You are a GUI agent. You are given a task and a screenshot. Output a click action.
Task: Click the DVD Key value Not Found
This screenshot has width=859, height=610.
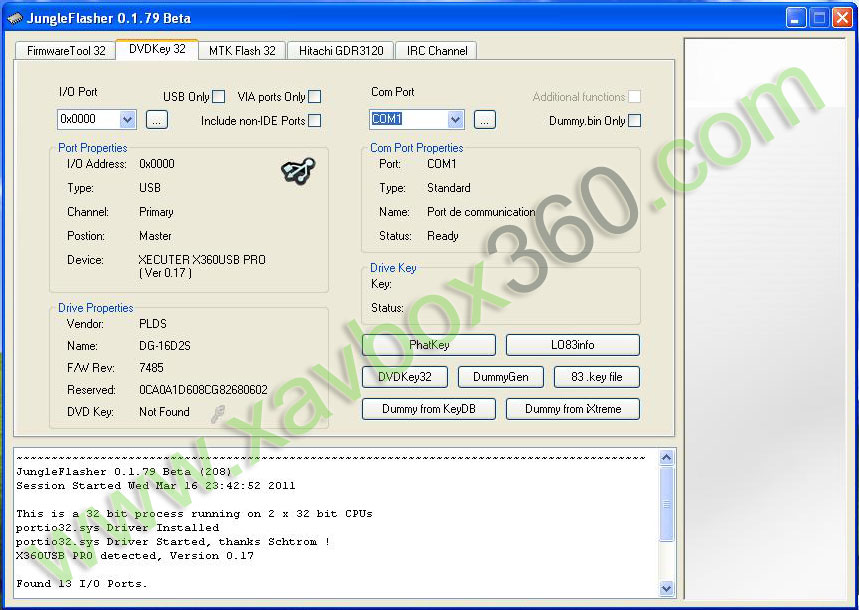pos(164,412)
